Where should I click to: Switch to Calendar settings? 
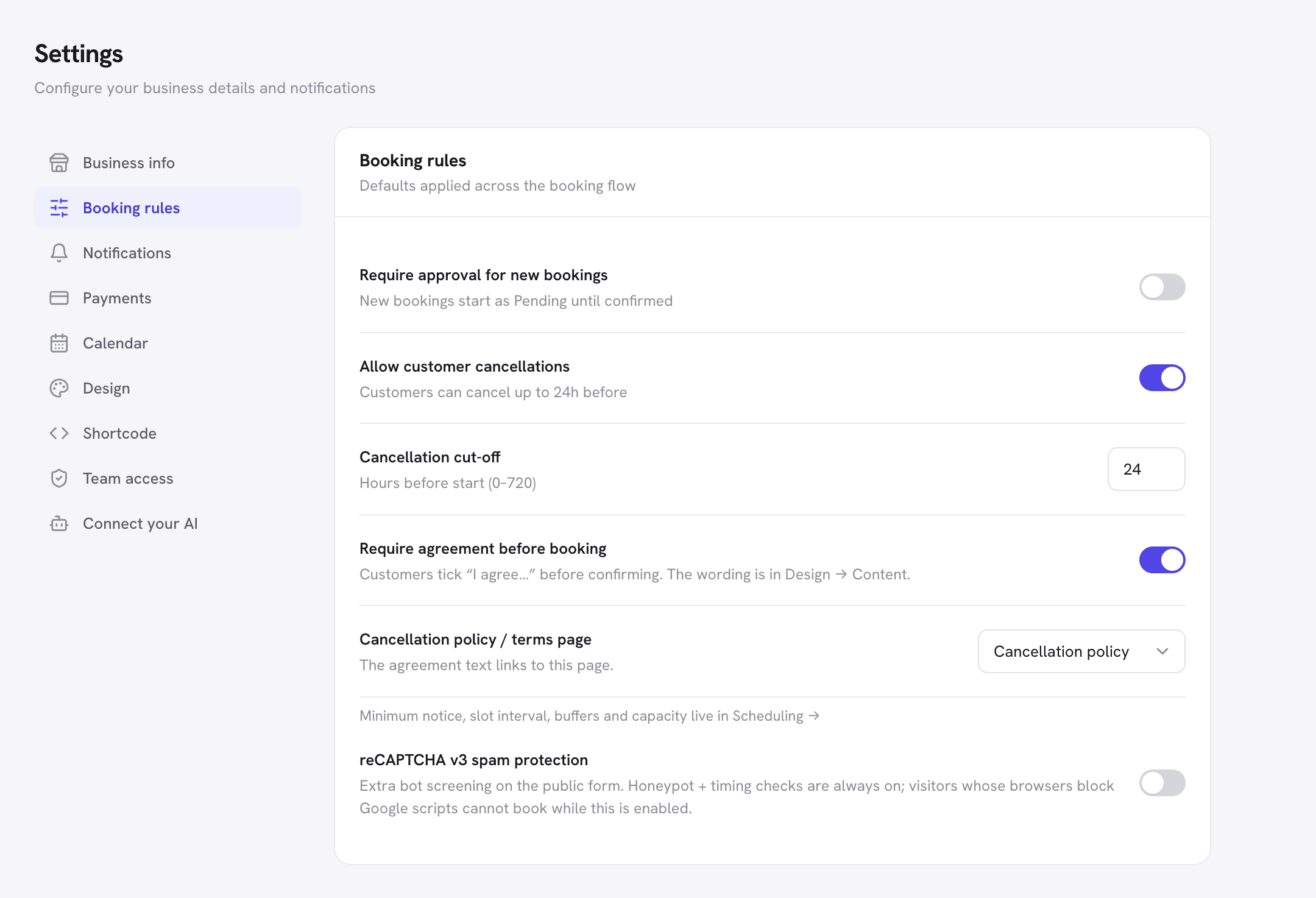(x=168, y=343)
